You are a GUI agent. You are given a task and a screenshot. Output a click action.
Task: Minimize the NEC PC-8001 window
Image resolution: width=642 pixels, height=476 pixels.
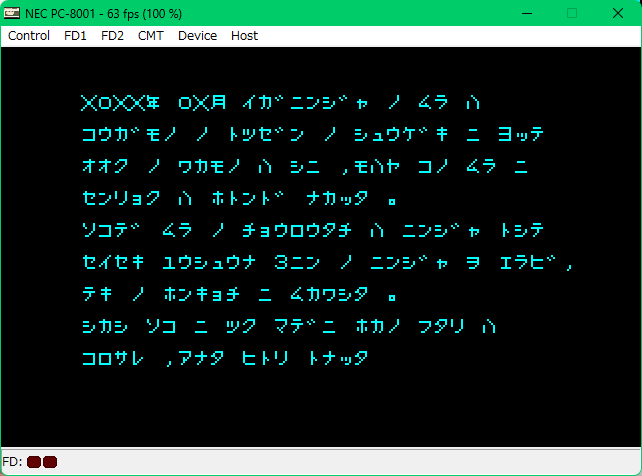pos(527,14)
